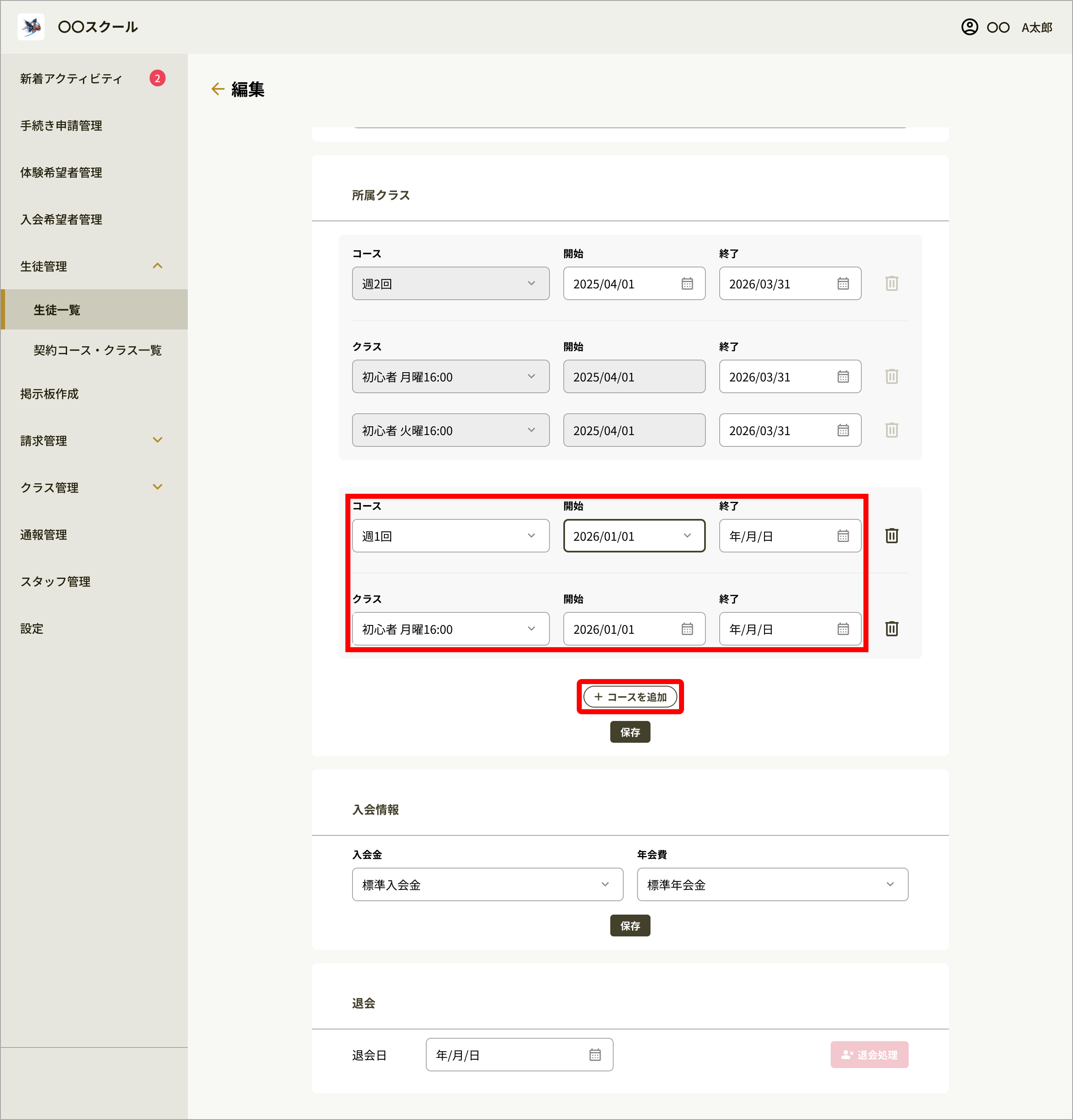
Task: Open calendar for 週2回 course start date
Action: click(x=687, y=283)
